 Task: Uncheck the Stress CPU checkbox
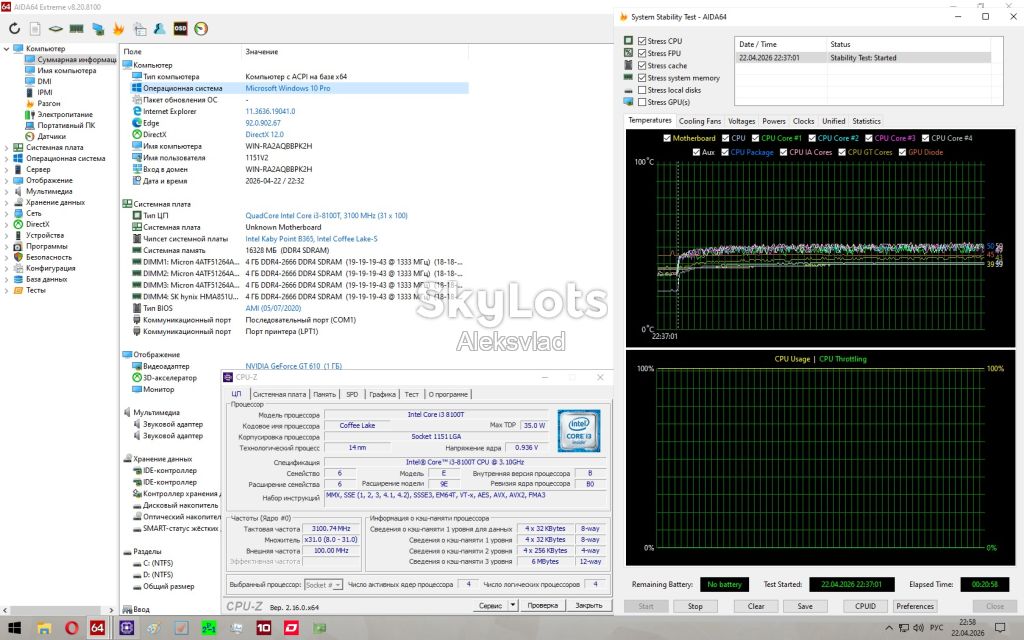click(x=642, y=41)
